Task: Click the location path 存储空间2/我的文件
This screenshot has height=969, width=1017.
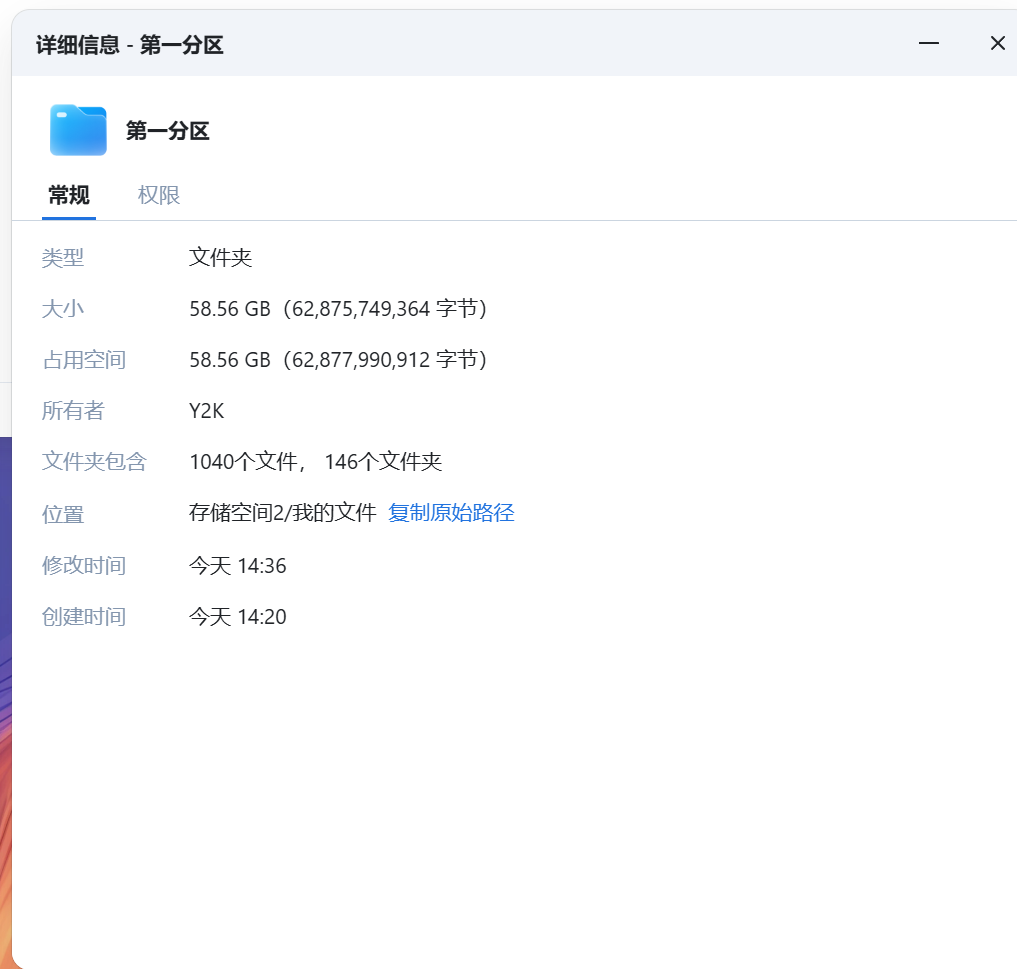Action: click(x=283, y=512)
